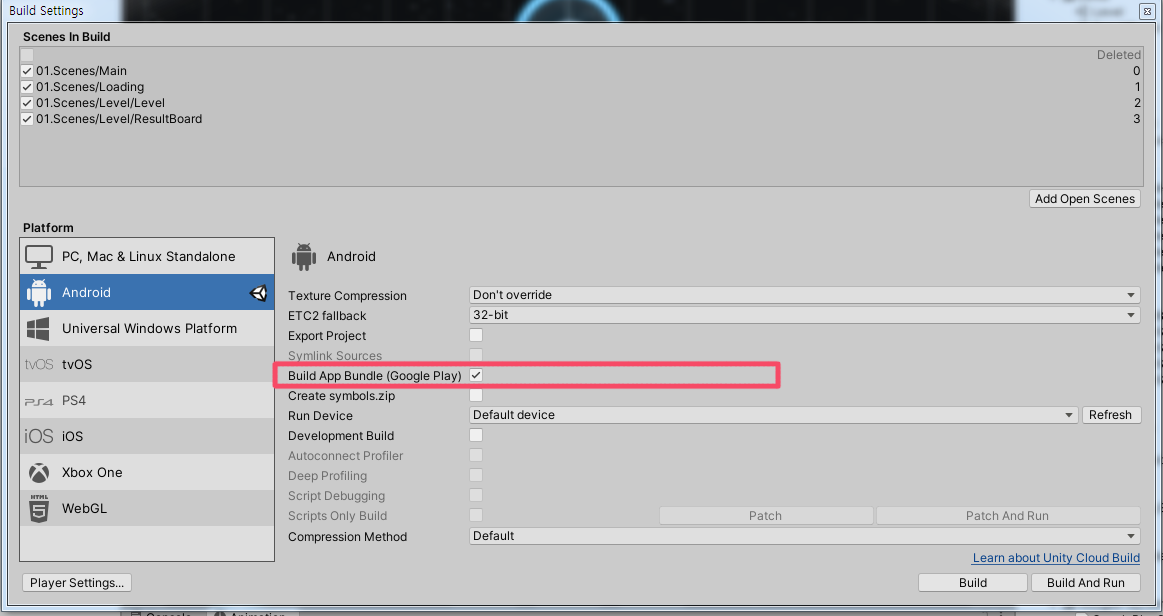
Task: Click the Xbox One logo icon
Action: (39, 473)
